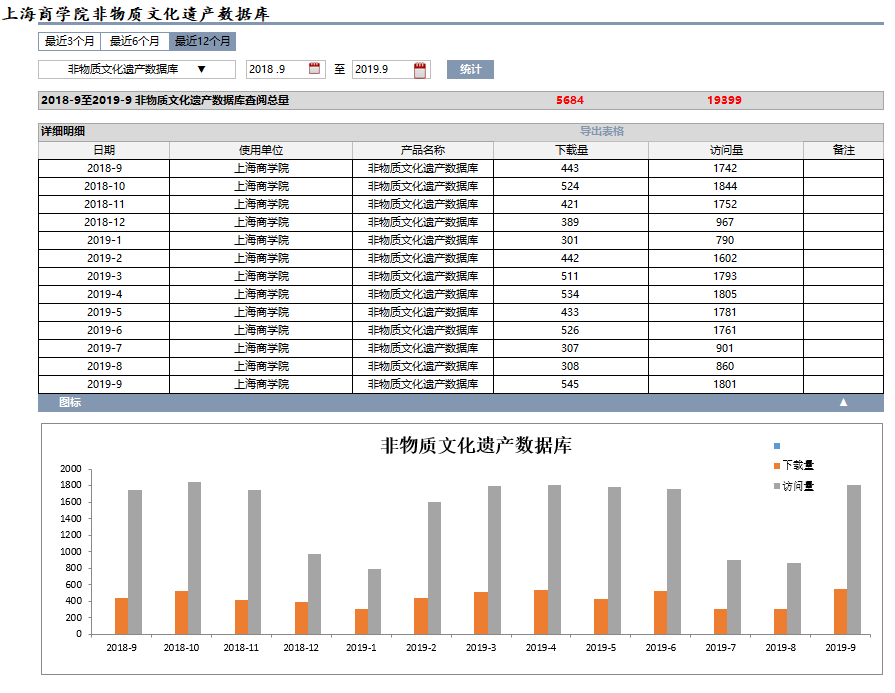
Task: Click visit count 1742 cell
Action: [725, 168]
